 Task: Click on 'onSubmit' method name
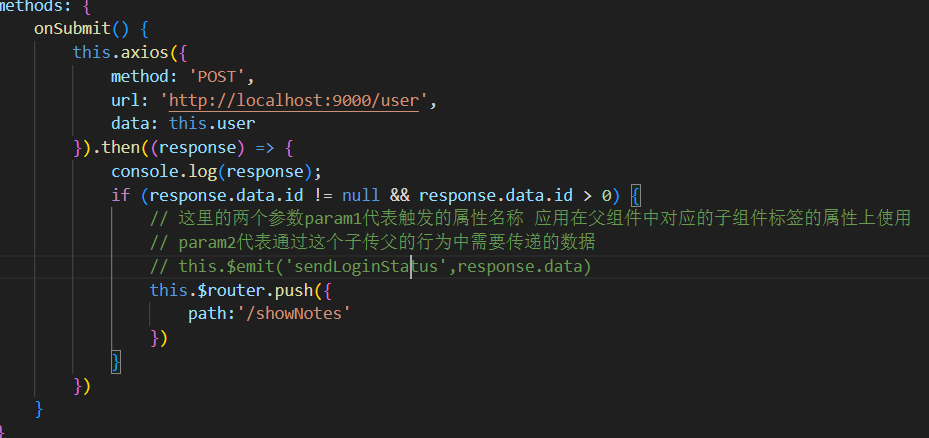tap(72, 28)
